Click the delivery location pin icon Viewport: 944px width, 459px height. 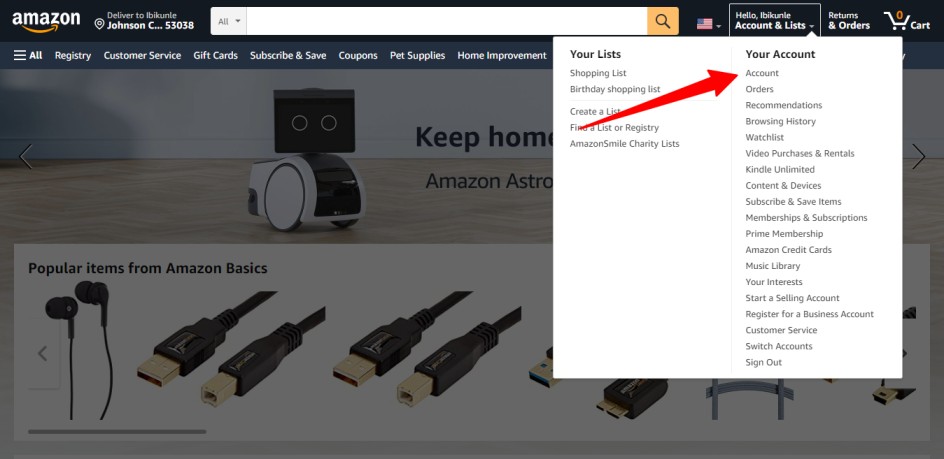99,24
